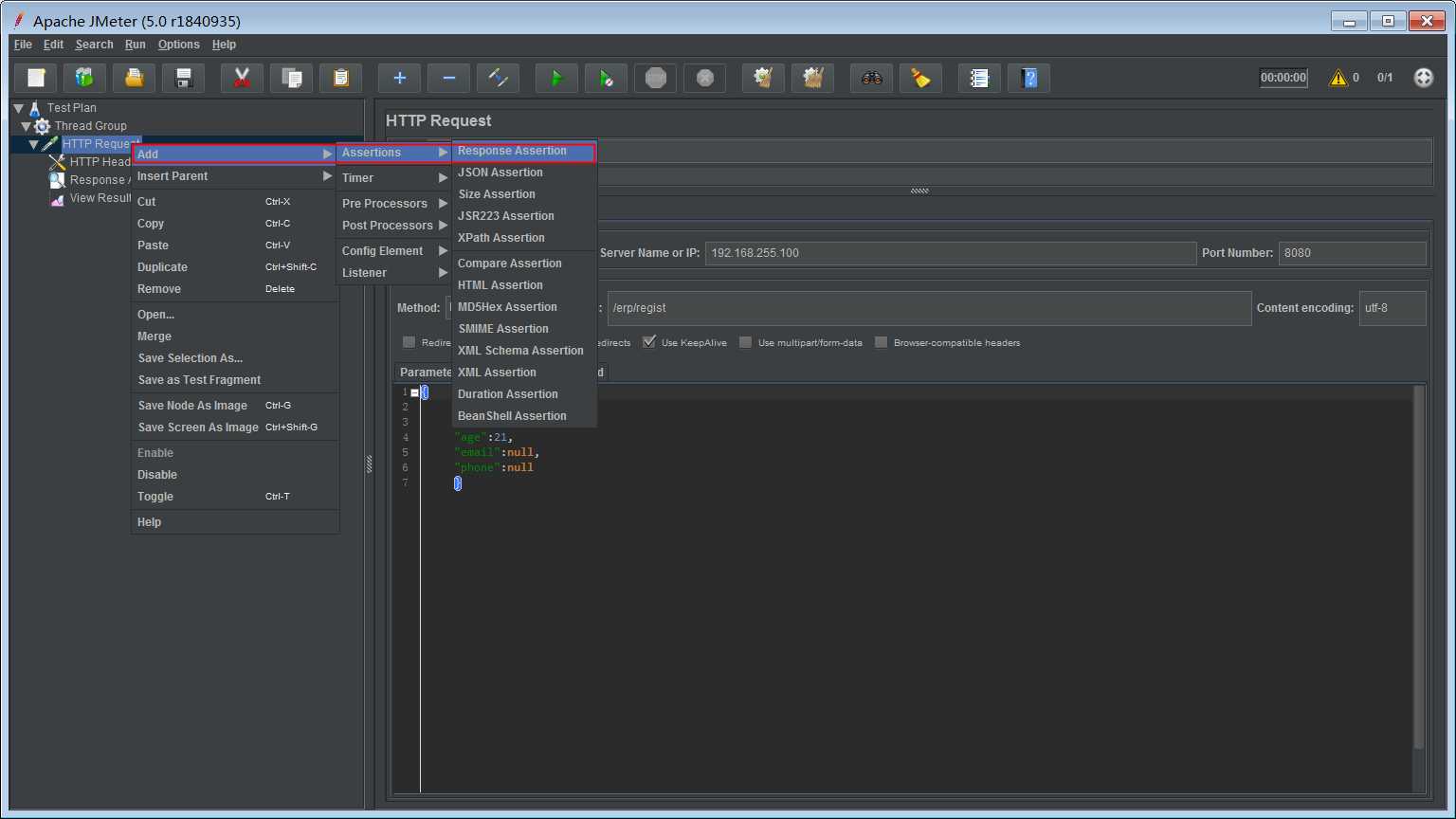Choose Size Assertion

pyautogui.click(x=524, y=194)
